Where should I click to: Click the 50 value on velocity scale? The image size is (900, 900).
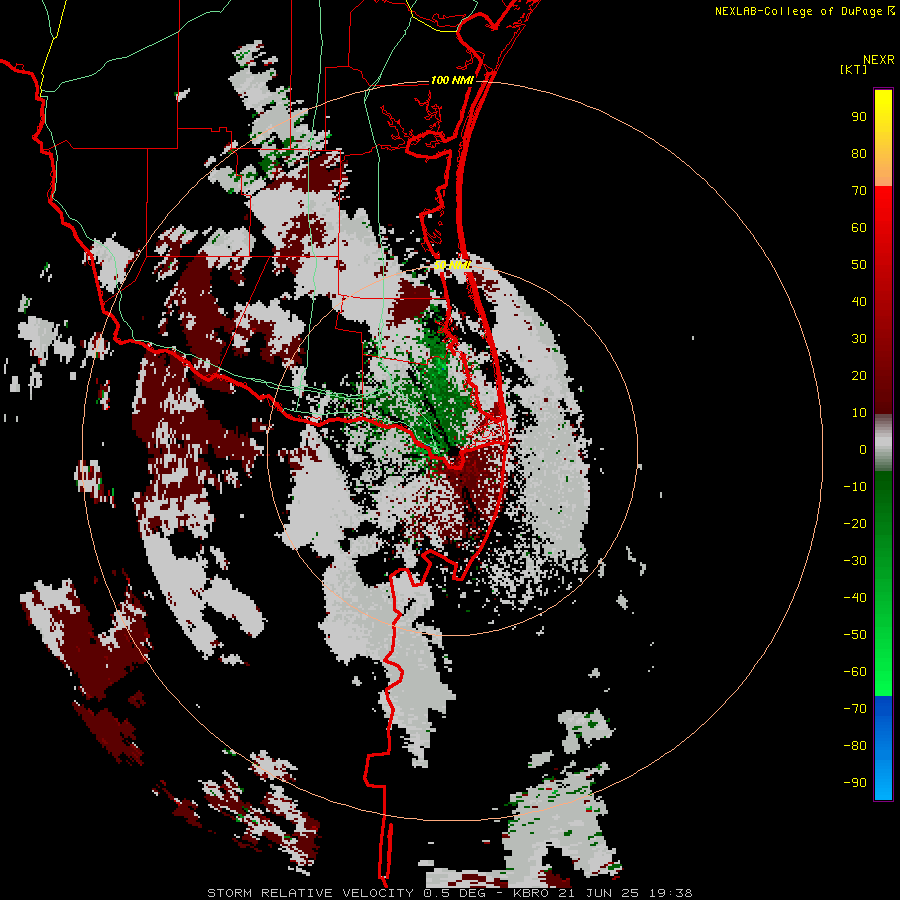[859, 265]
